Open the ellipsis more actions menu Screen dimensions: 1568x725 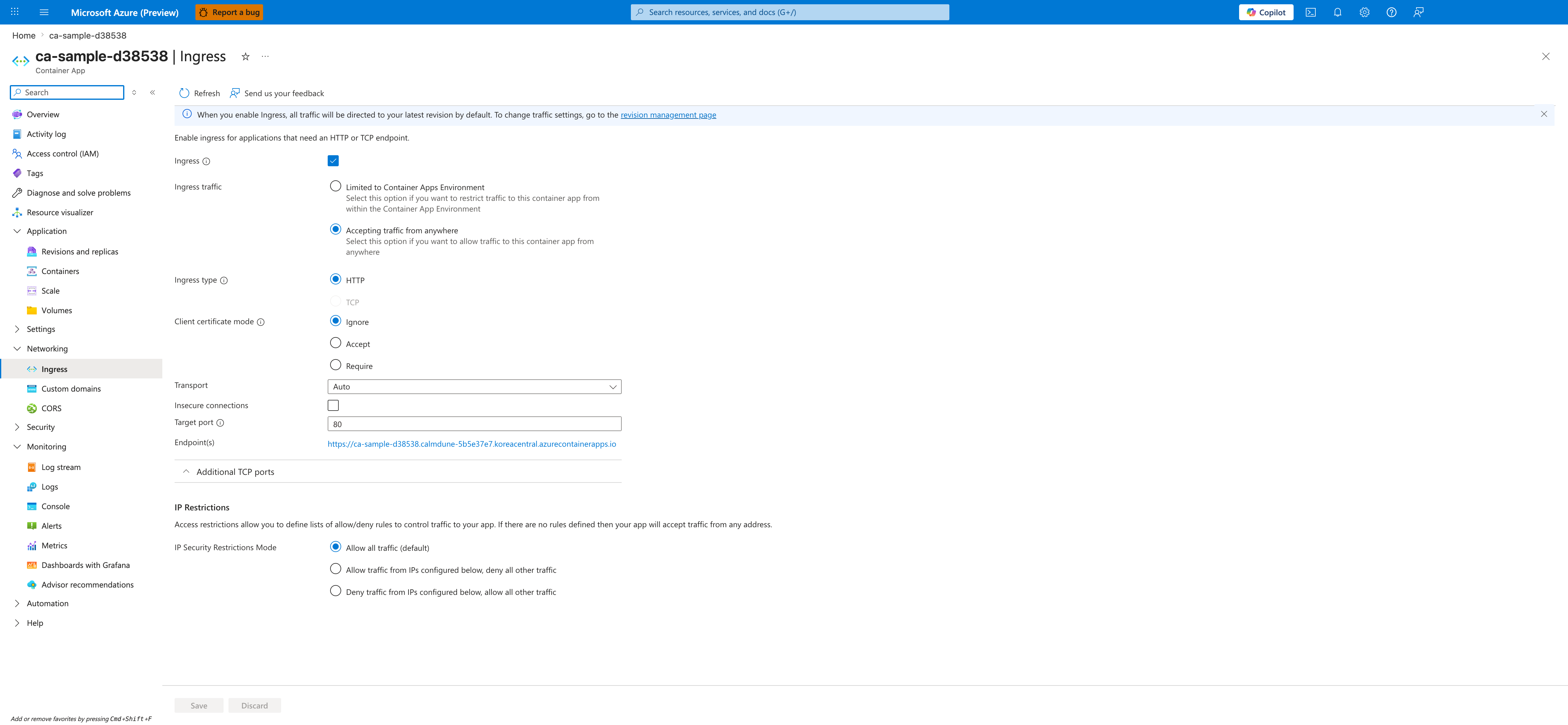pyautogui.click(x=266, y=57)
